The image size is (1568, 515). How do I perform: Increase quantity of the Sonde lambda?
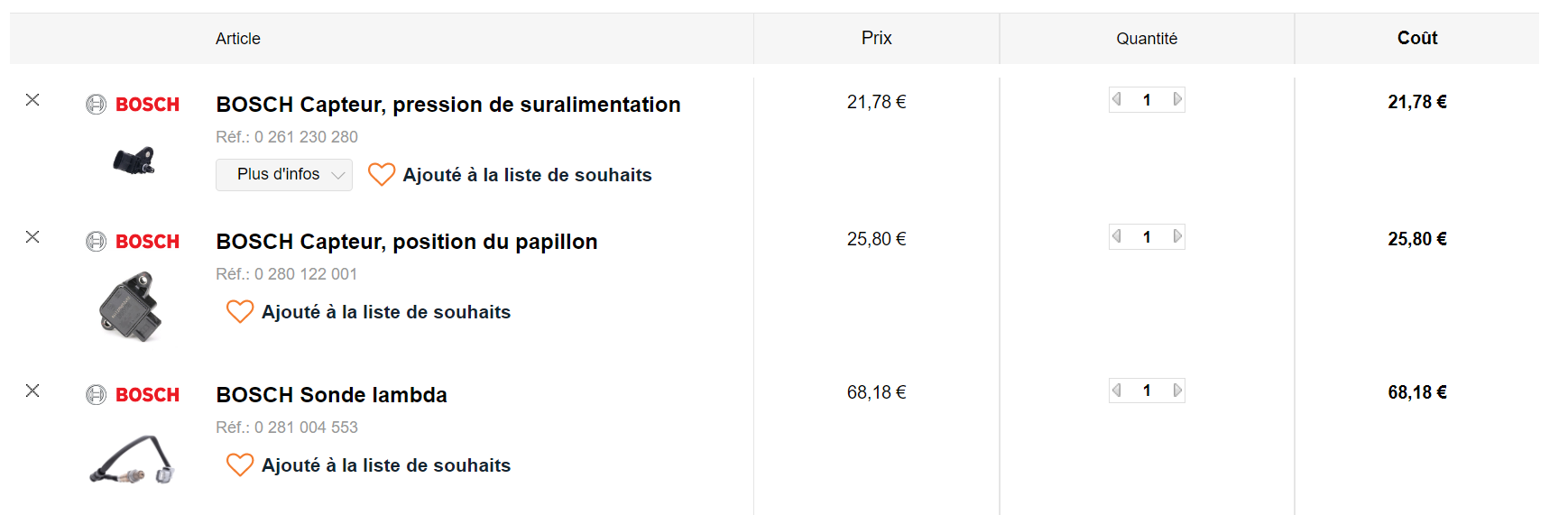click(1176, 391)
